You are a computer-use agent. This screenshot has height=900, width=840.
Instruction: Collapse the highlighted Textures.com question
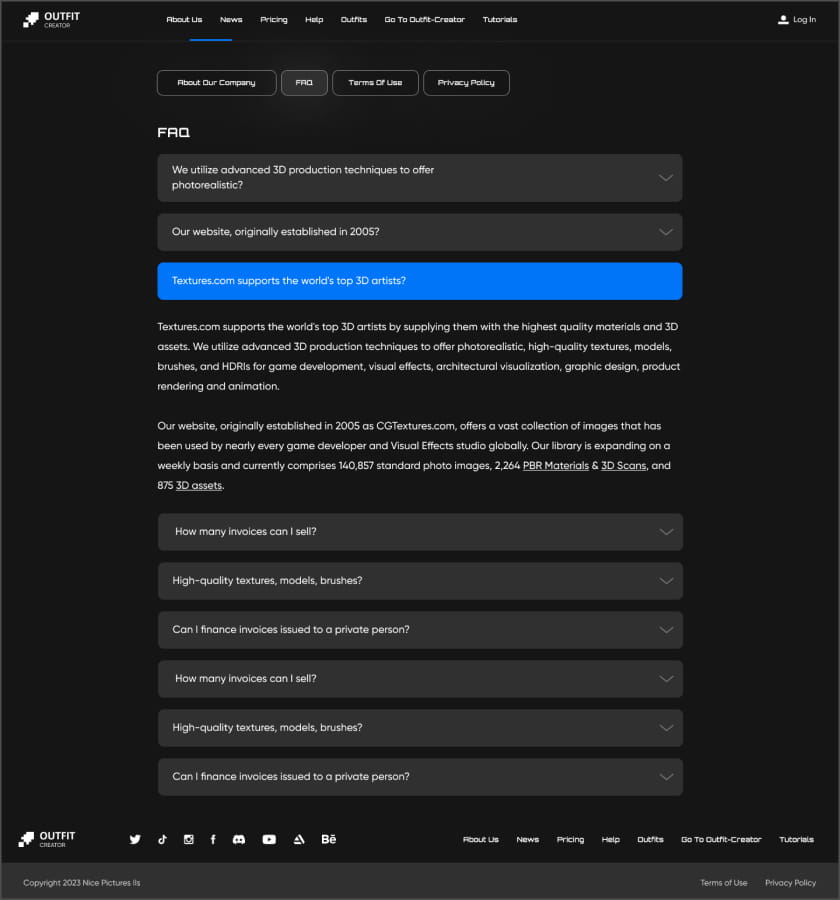point(419,281)
